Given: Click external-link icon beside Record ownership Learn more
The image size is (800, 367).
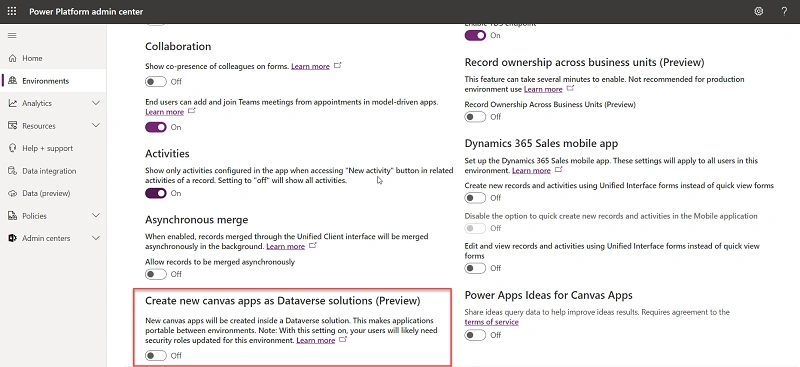Looking at the screenshot, I should [x=571, y=88].
